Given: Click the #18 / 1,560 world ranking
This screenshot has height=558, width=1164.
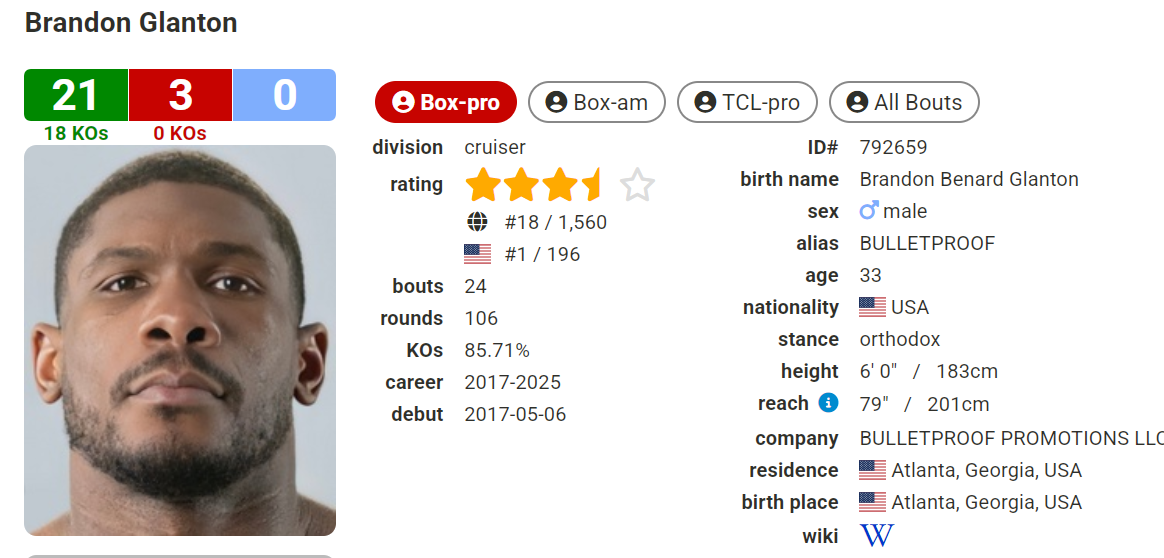Looking at the screenshot, I should pos(555,222).
